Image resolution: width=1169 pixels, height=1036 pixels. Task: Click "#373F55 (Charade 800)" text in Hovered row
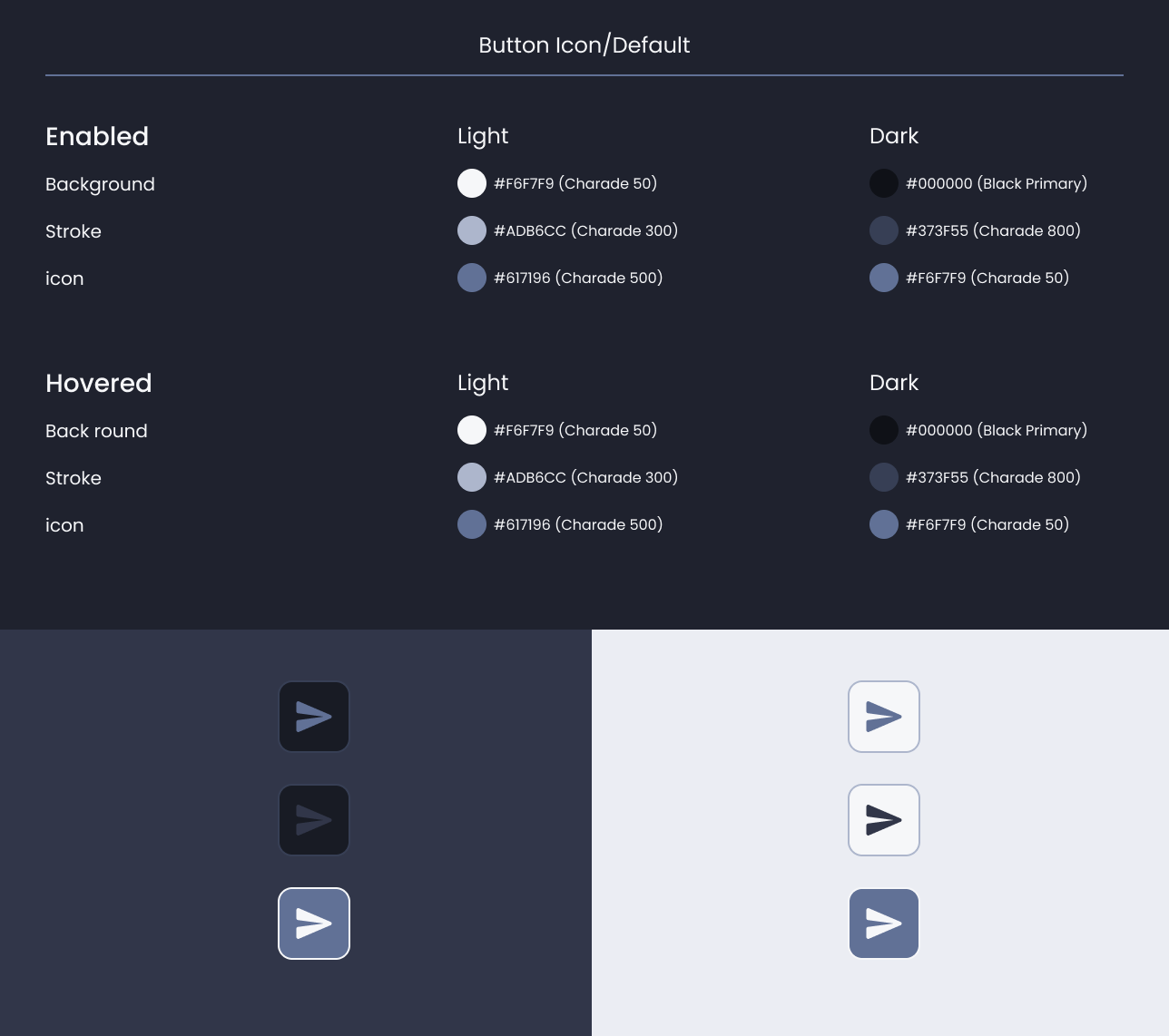point(993,477)
